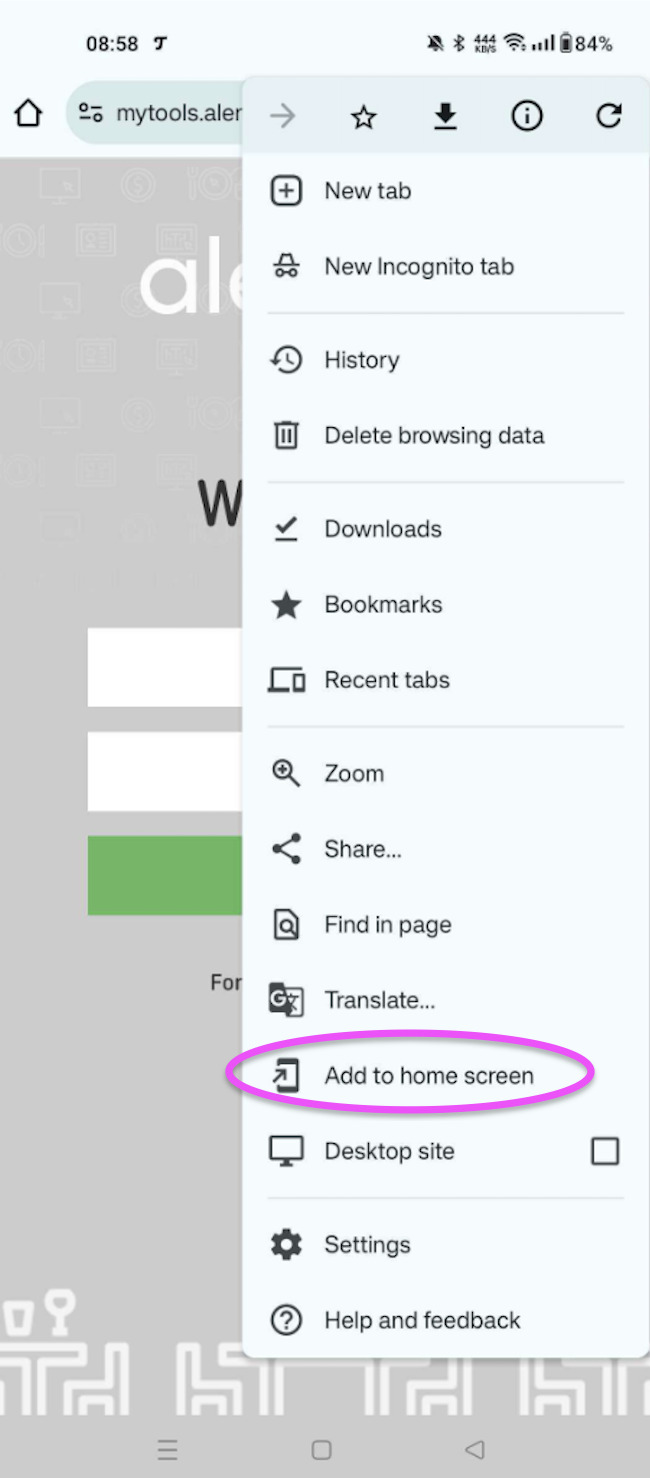Tap the download page icon
The image size is (650, 1478).
(x=445, y=117)
